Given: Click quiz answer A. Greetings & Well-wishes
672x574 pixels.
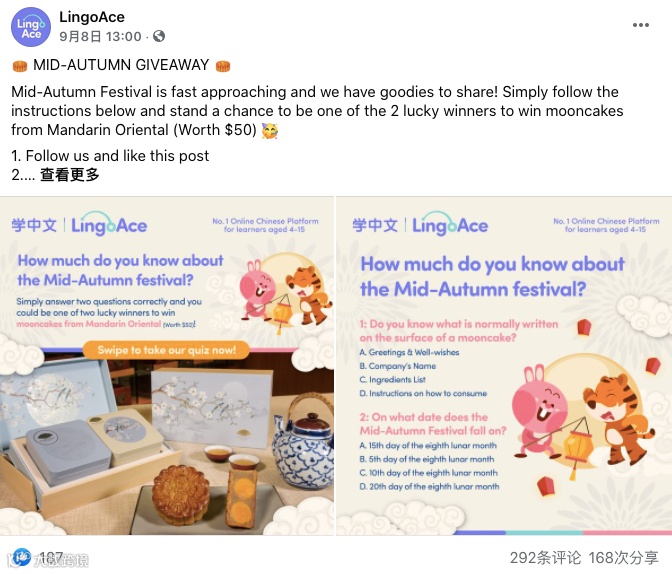Looking at the screenshot, I should pos(409,352).
